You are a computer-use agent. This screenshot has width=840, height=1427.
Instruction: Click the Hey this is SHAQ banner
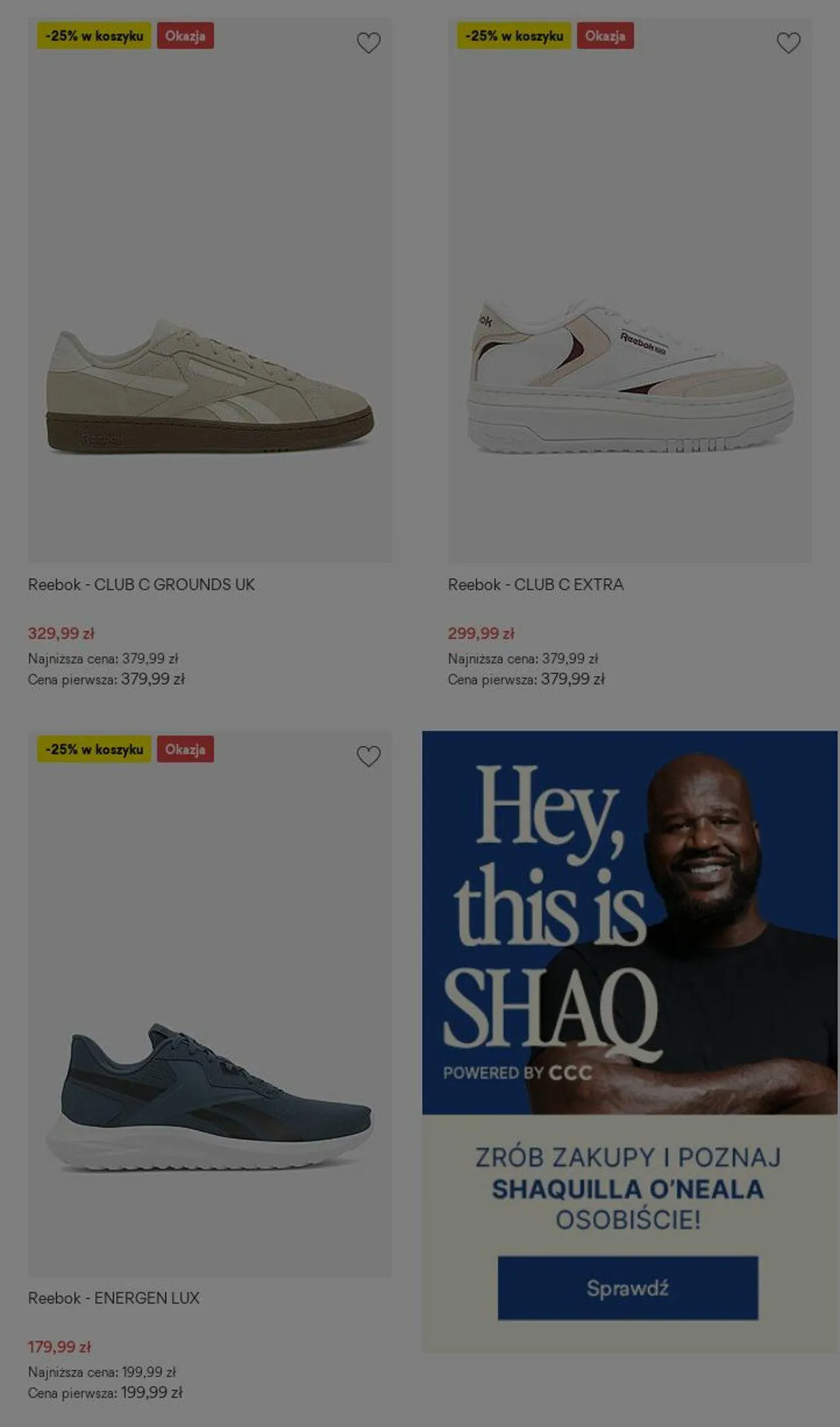tap(630, 922)
